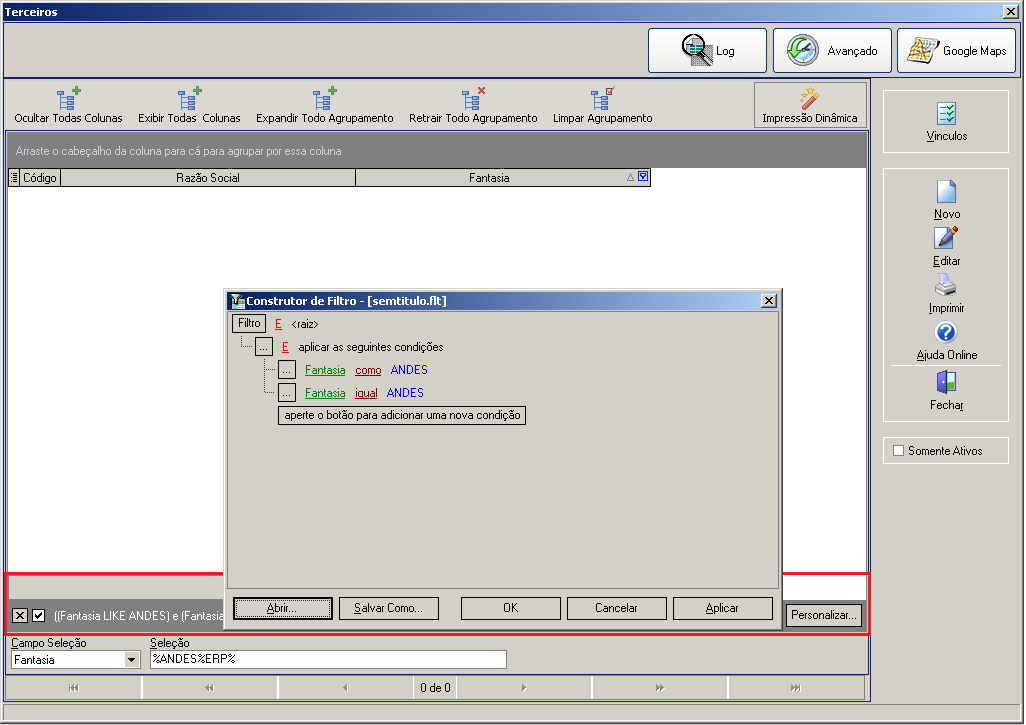Click the Seleção text input field

pyautogui.click(x=328, y=659)
